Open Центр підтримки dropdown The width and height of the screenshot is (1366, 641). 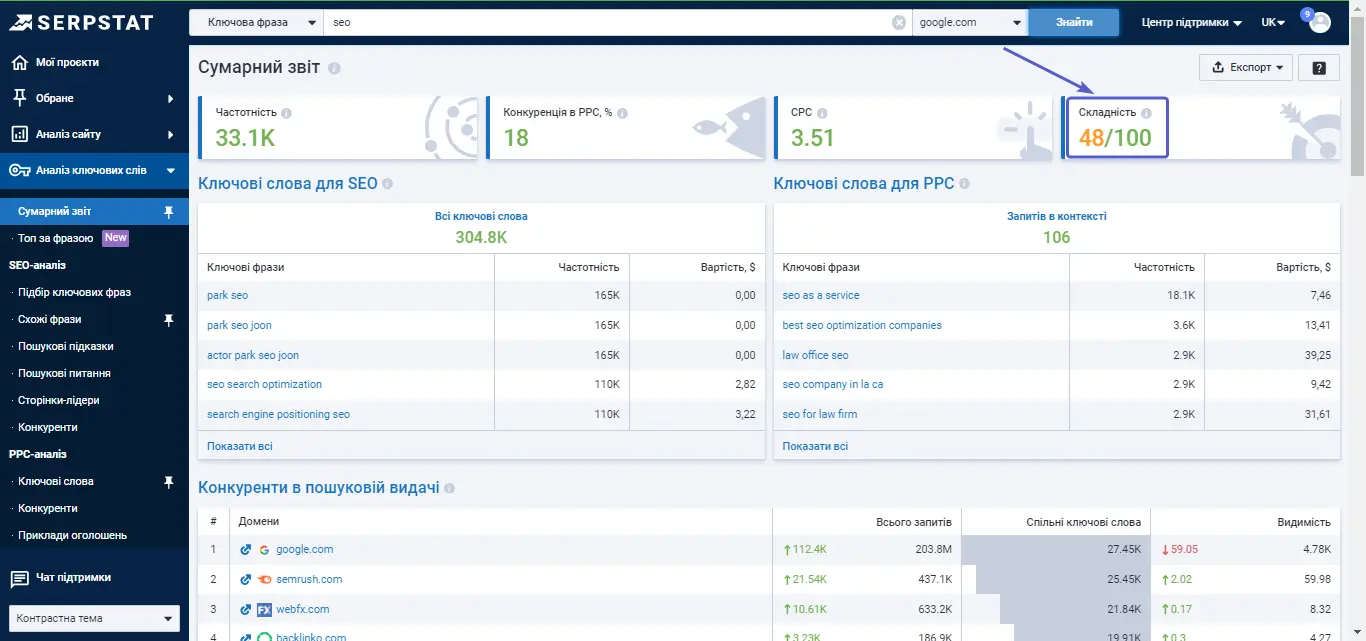pos(1191,22)
